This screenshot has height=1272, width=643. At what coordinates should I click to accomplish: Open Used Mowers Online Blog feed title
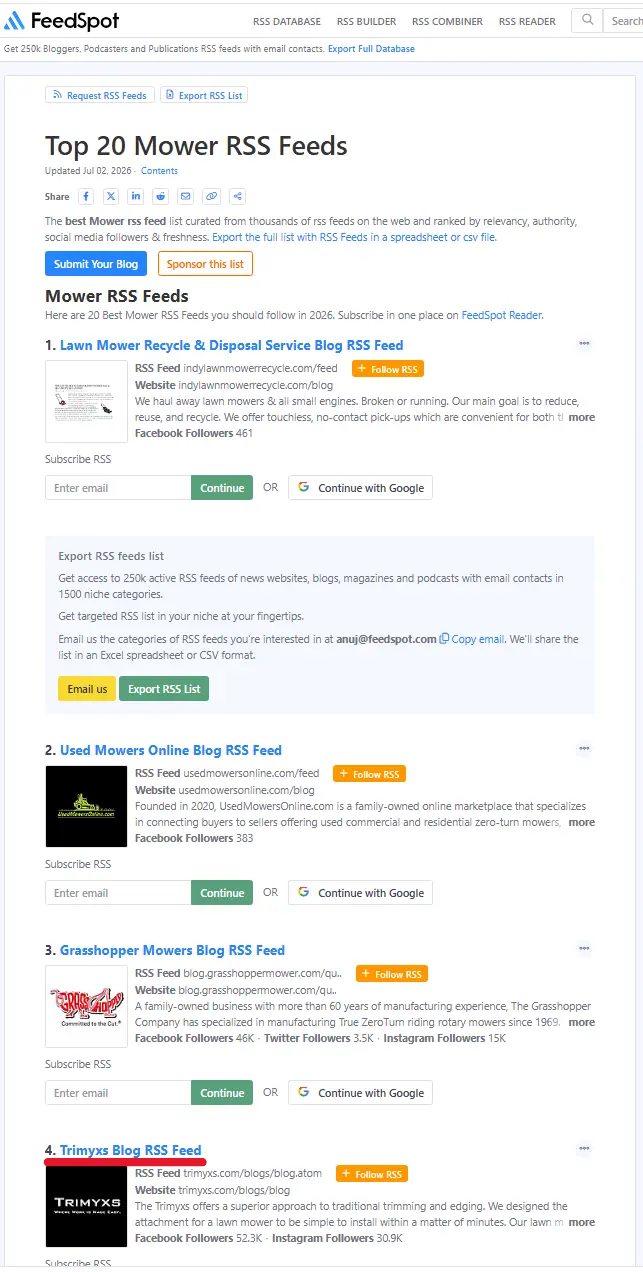[x=171, y=750]
